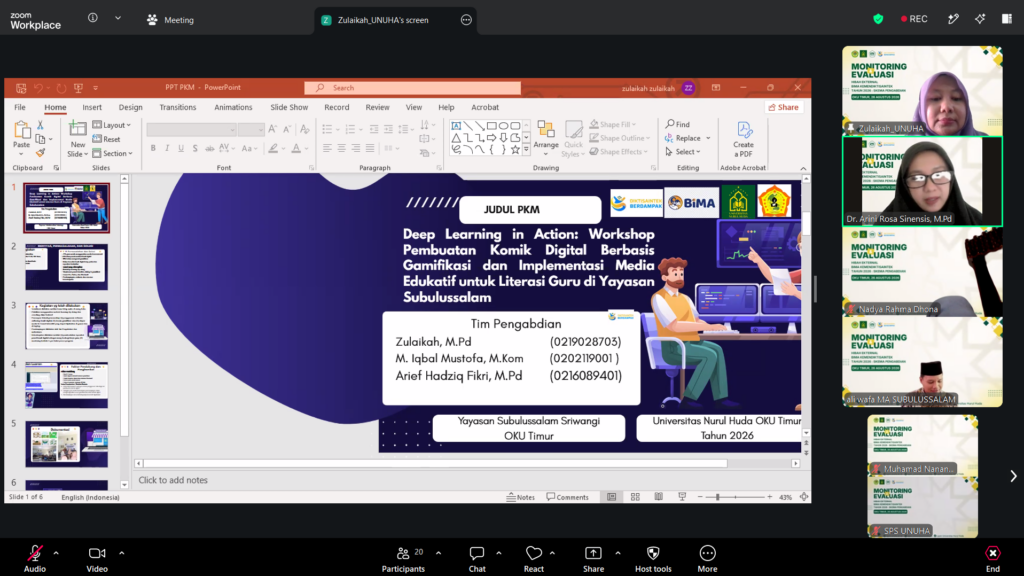1024x576 pixels.
Task: Click the Share screen icon in Zoom
Action: point(593,553)
